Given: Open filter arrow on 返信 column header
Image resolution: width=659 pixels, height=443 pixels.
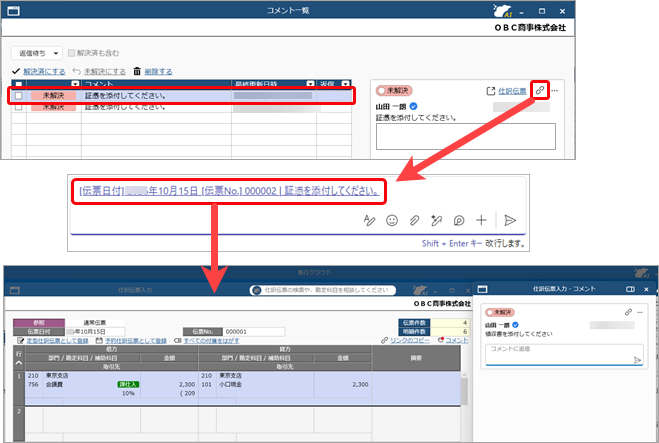Looking at the screenshot, I should 346,84.
